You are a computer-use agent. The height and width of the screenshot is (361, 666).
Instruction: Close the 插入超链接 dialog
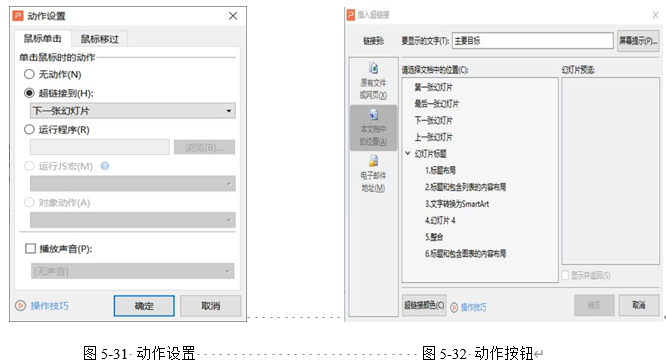pos(655,15)
